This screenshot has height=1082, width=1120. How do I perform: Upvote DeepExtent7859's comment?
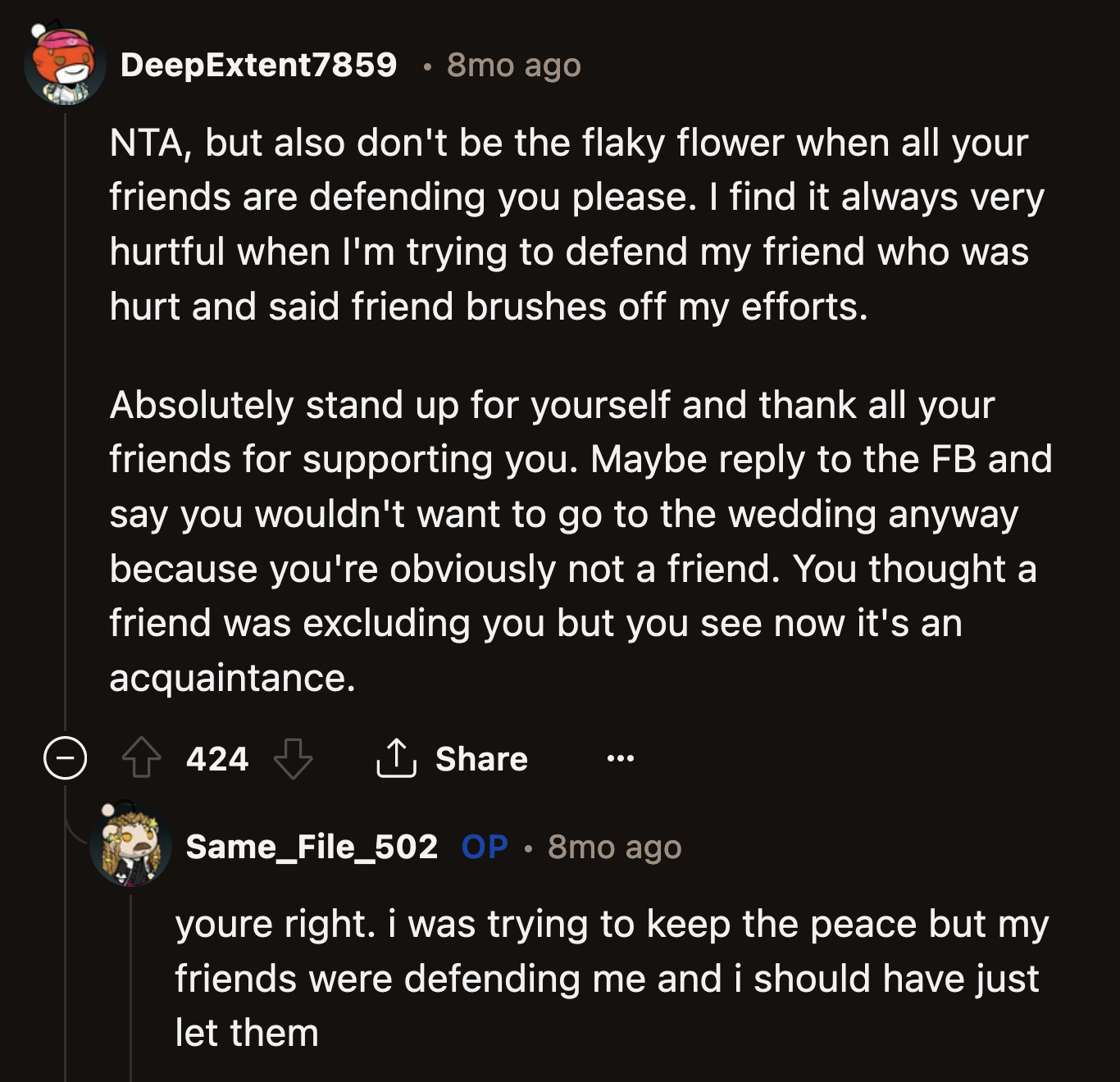click(144, 758)
